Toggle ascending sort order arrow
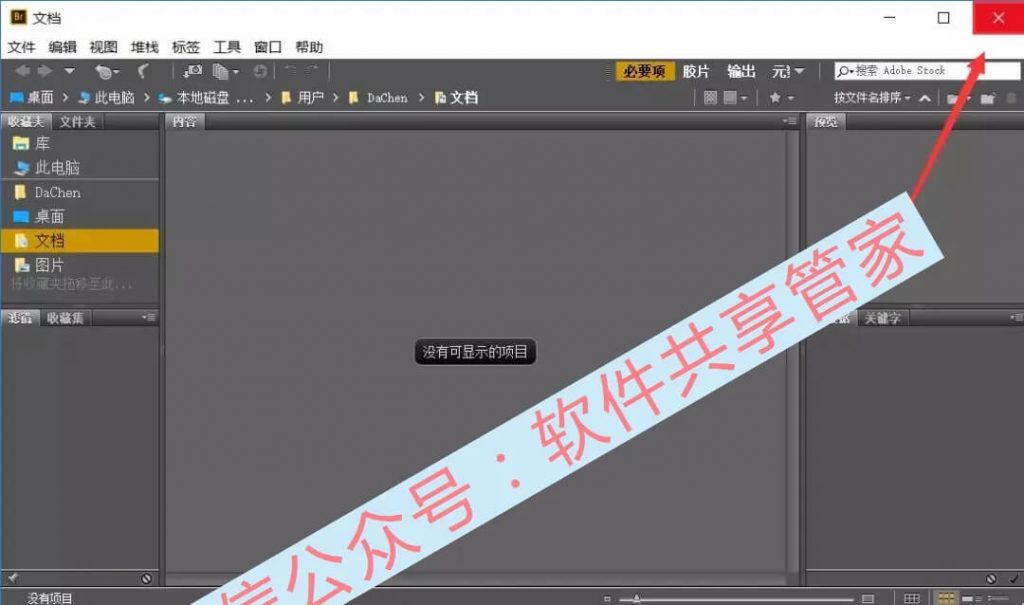 (925, 98)
